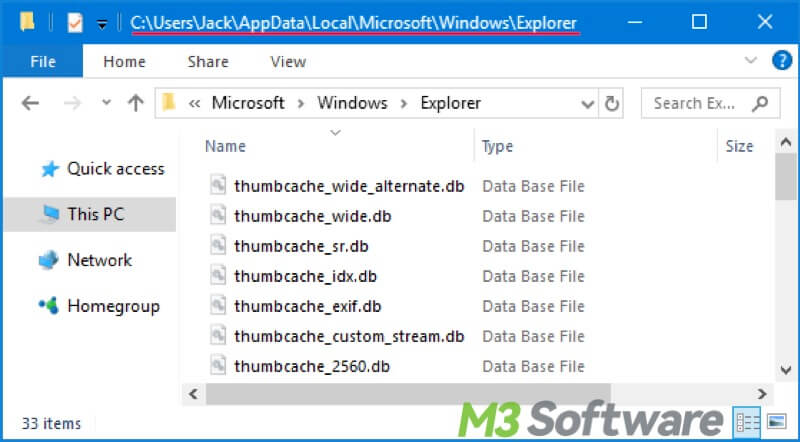
Task: Select file thumbcache_wide.db
Action: [x=313, y=216]
